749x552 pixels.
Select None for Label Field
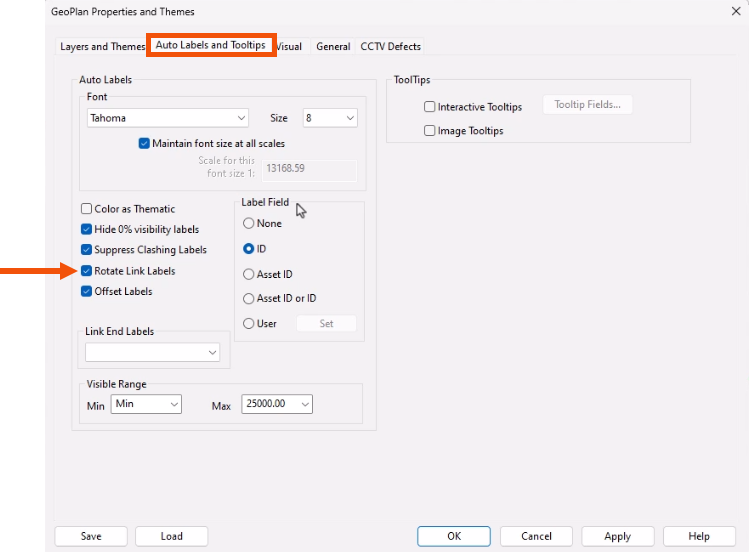[248, 223]
